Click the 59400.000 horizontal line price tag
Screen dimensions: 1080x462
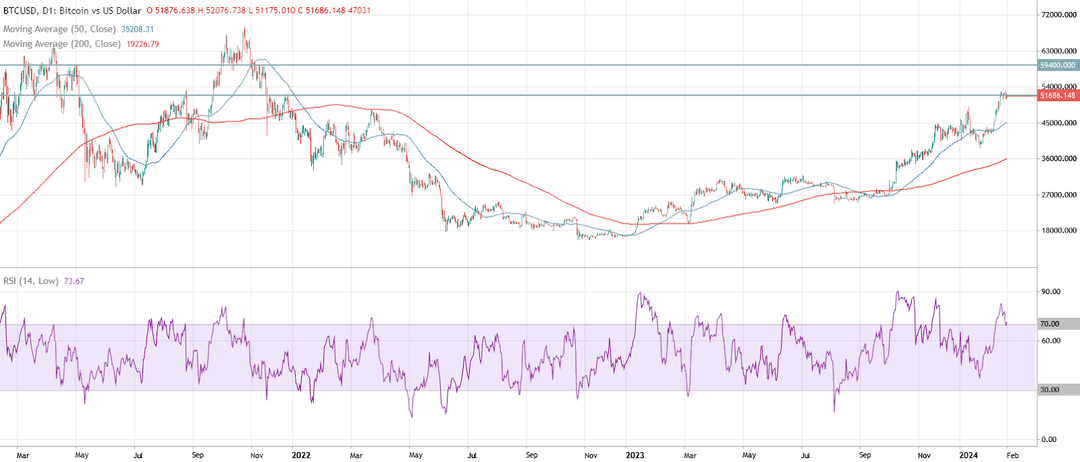[1057, 65]
